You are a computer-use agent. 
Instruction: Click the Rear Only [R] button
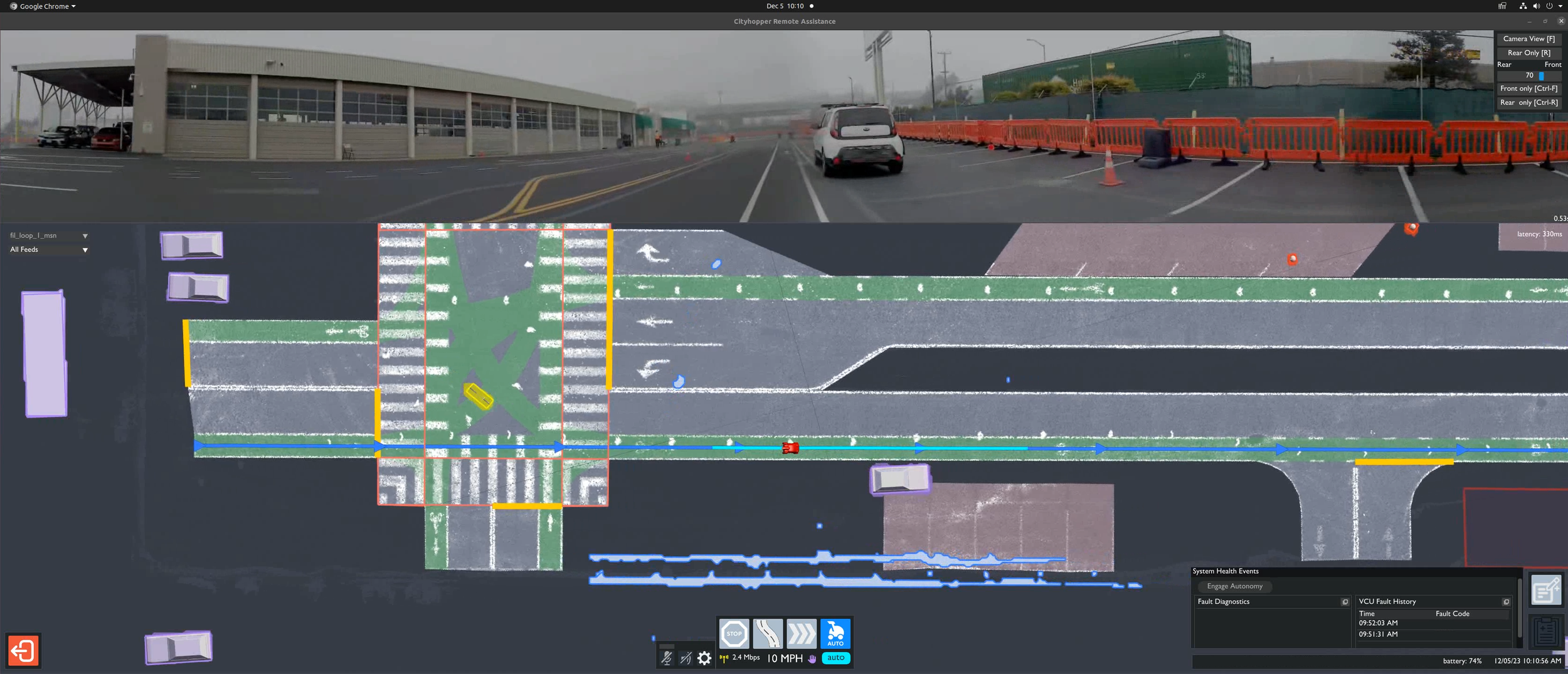(1528, 53)
